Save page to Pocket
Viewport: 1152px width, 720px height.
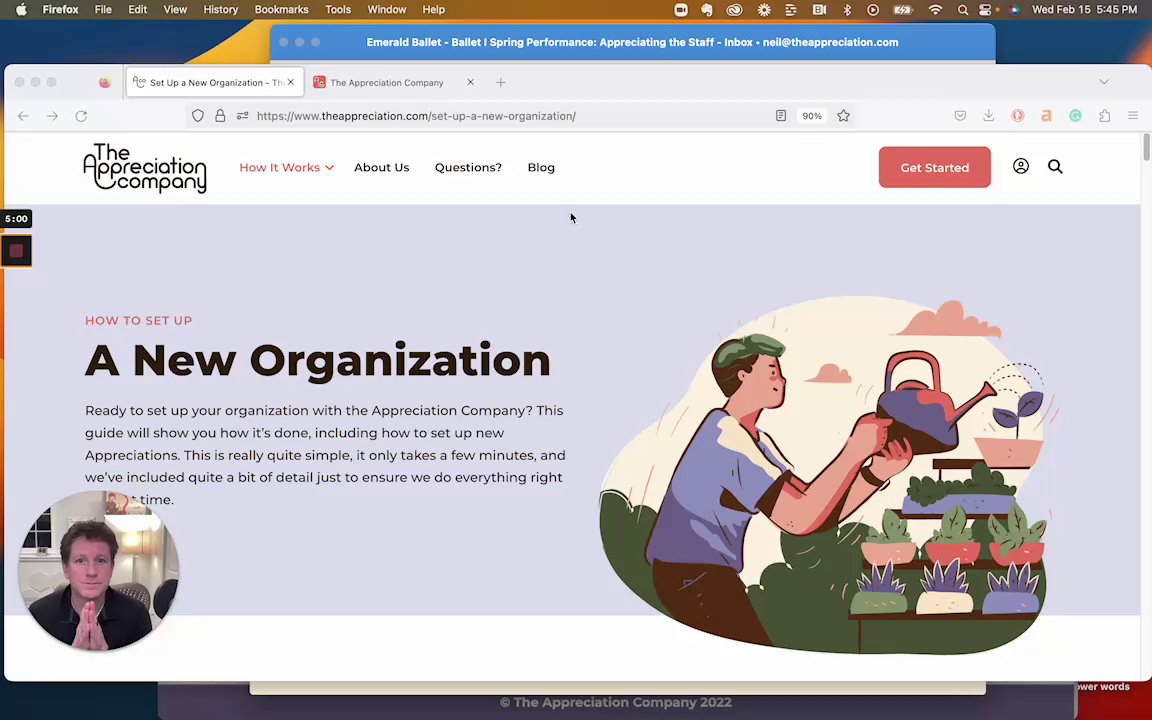[x=960, y=115]
